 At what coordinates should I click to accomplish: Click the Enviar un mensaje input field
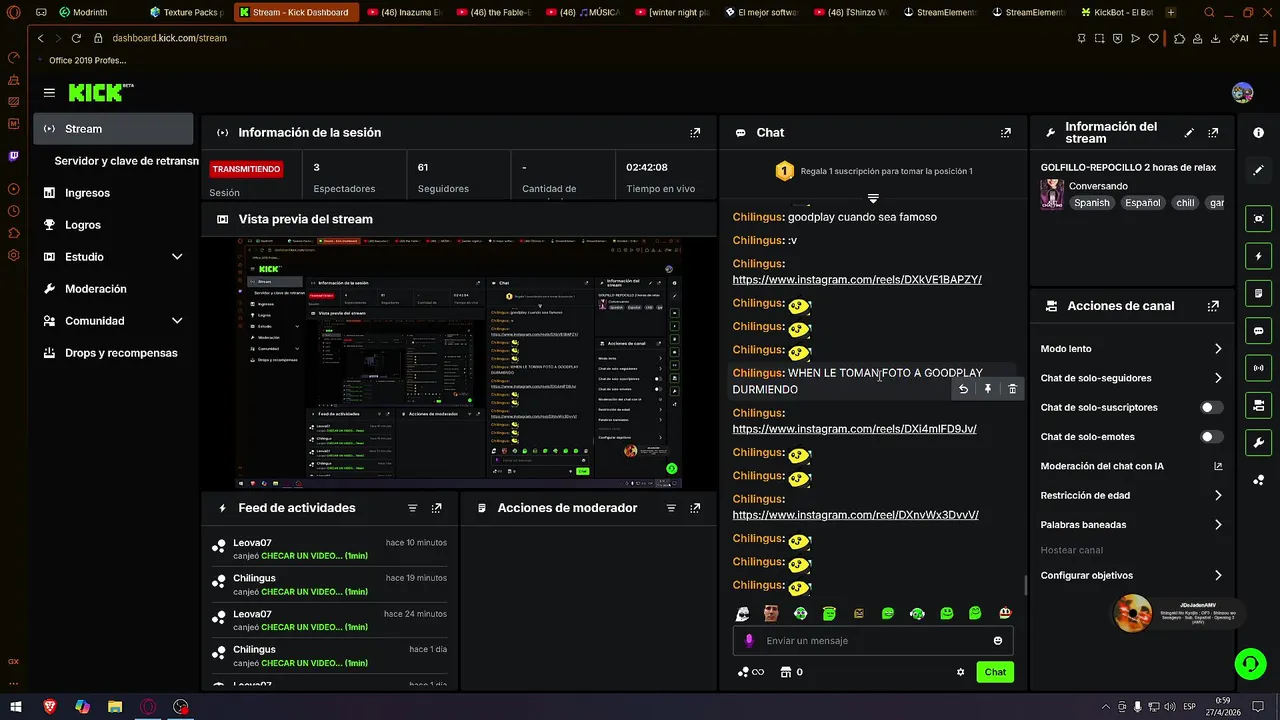pyautogui.click(x=873, y=641)
